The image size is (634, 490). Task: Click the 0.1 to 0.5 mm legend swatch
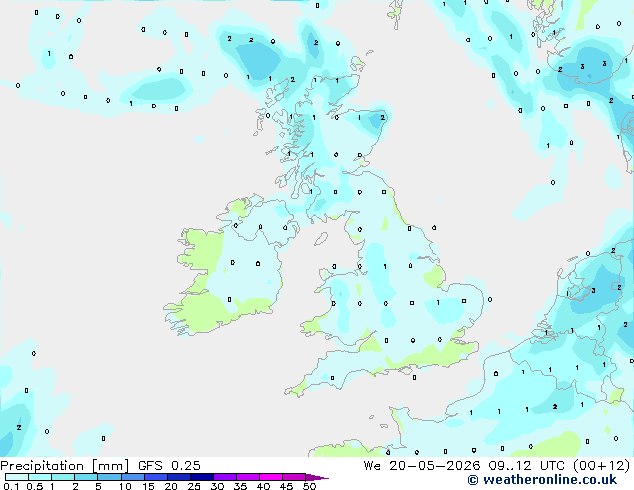[x=17, y=477]
